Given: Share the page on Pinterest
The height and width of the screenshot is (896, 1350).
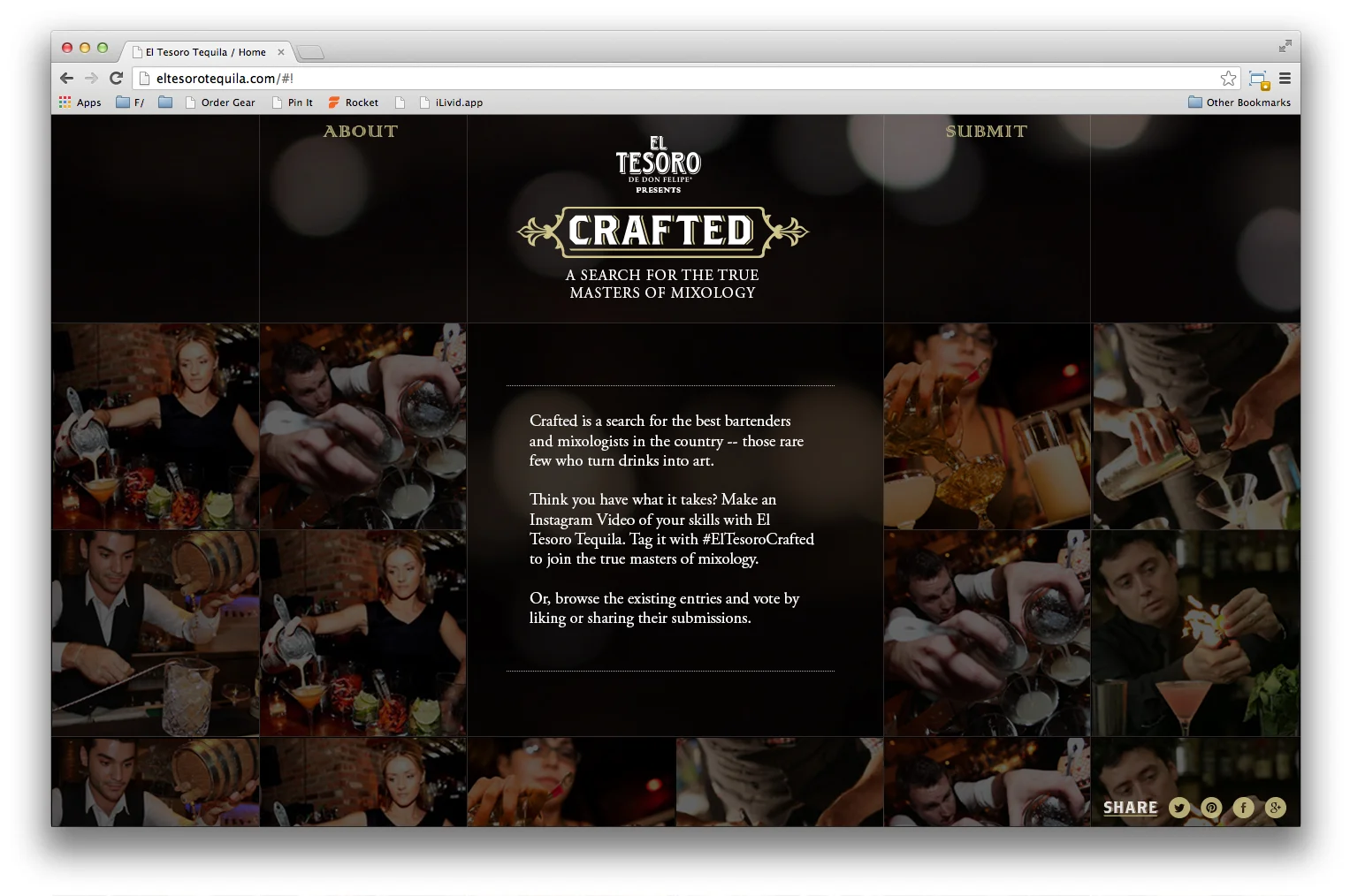Looking at the screenshot, I should [x=1211, y=808].
